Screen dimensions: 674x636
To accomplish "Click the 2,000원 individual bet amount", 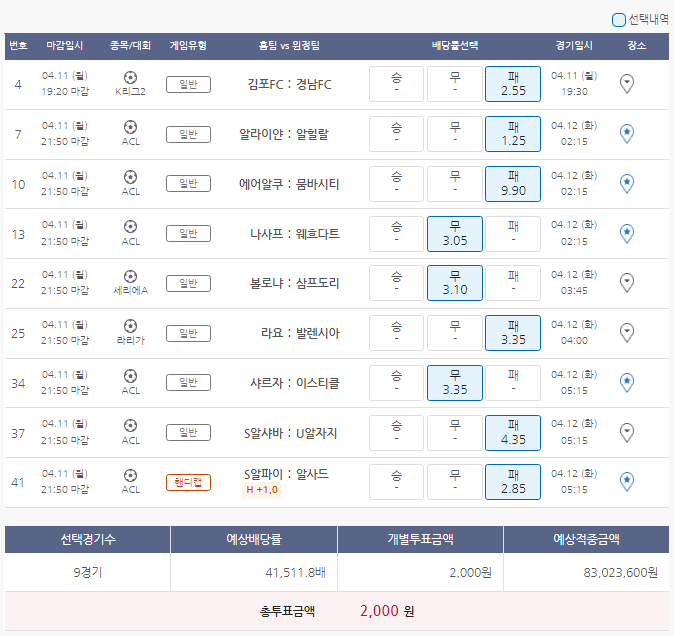I will [470, 572].
